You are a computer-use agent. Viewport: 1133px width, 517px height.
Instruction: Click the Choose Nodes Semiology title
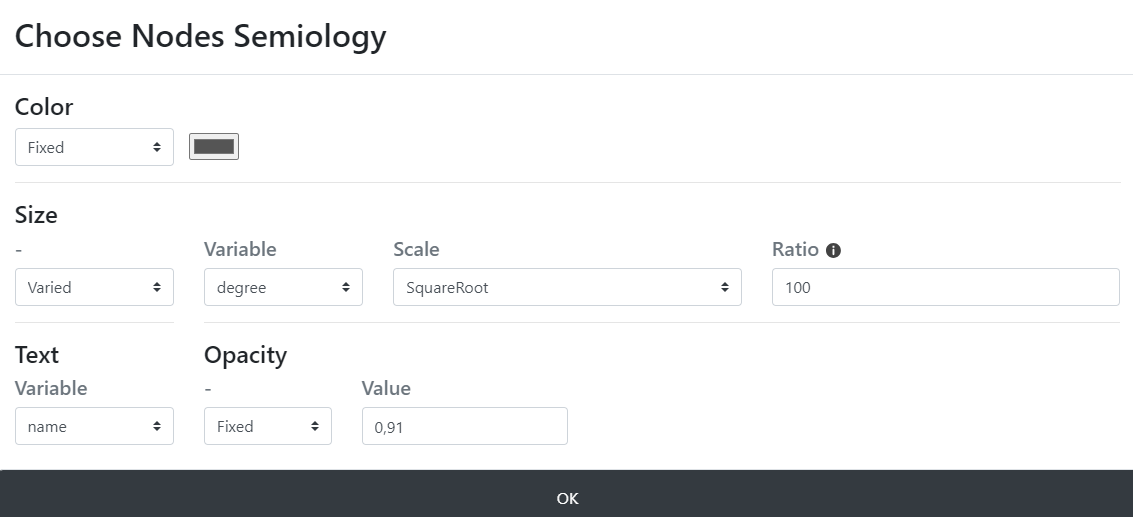[200, 36]
